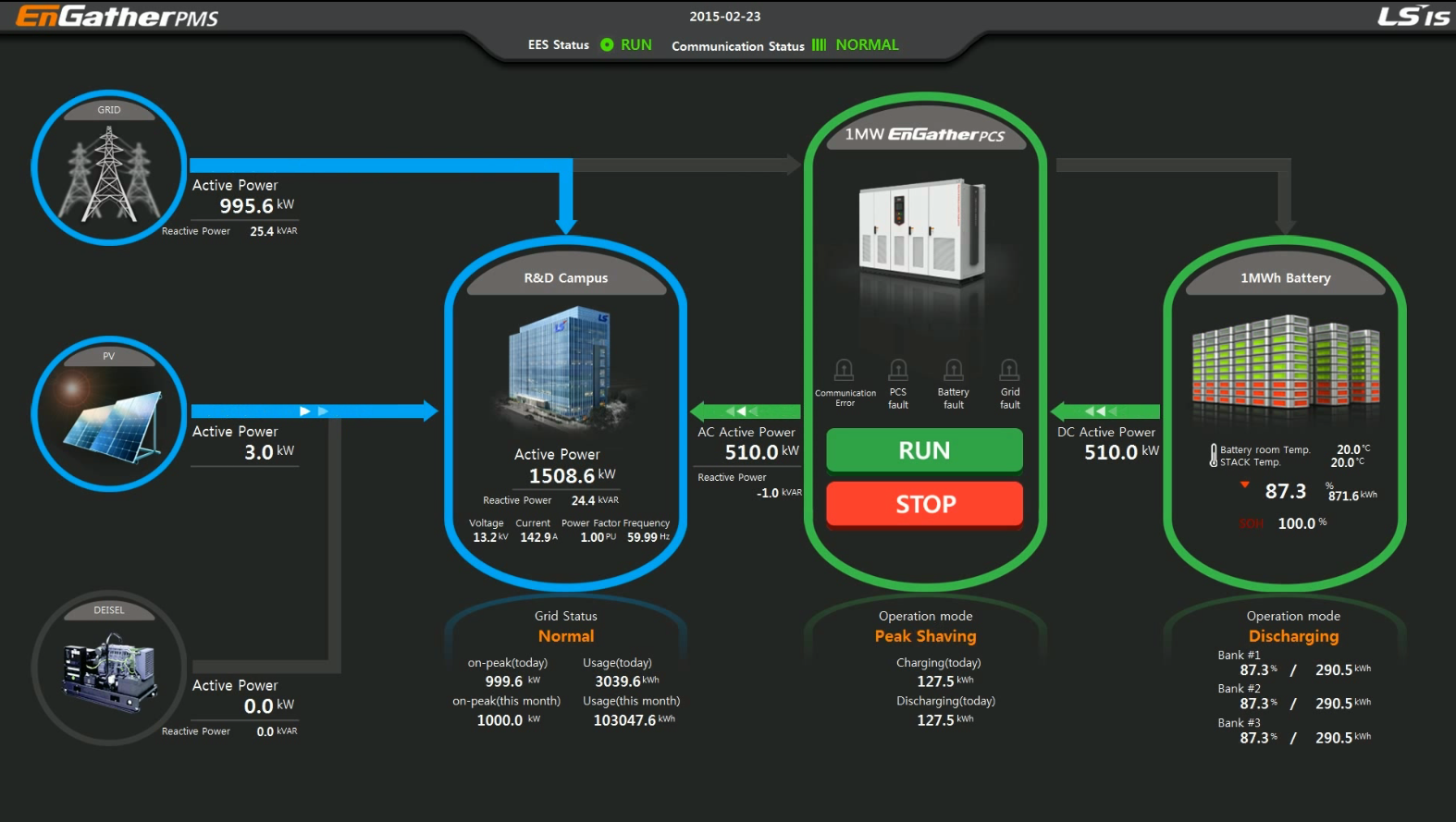Click the gray arrow pointing down to Battery

click(1285, 197)
